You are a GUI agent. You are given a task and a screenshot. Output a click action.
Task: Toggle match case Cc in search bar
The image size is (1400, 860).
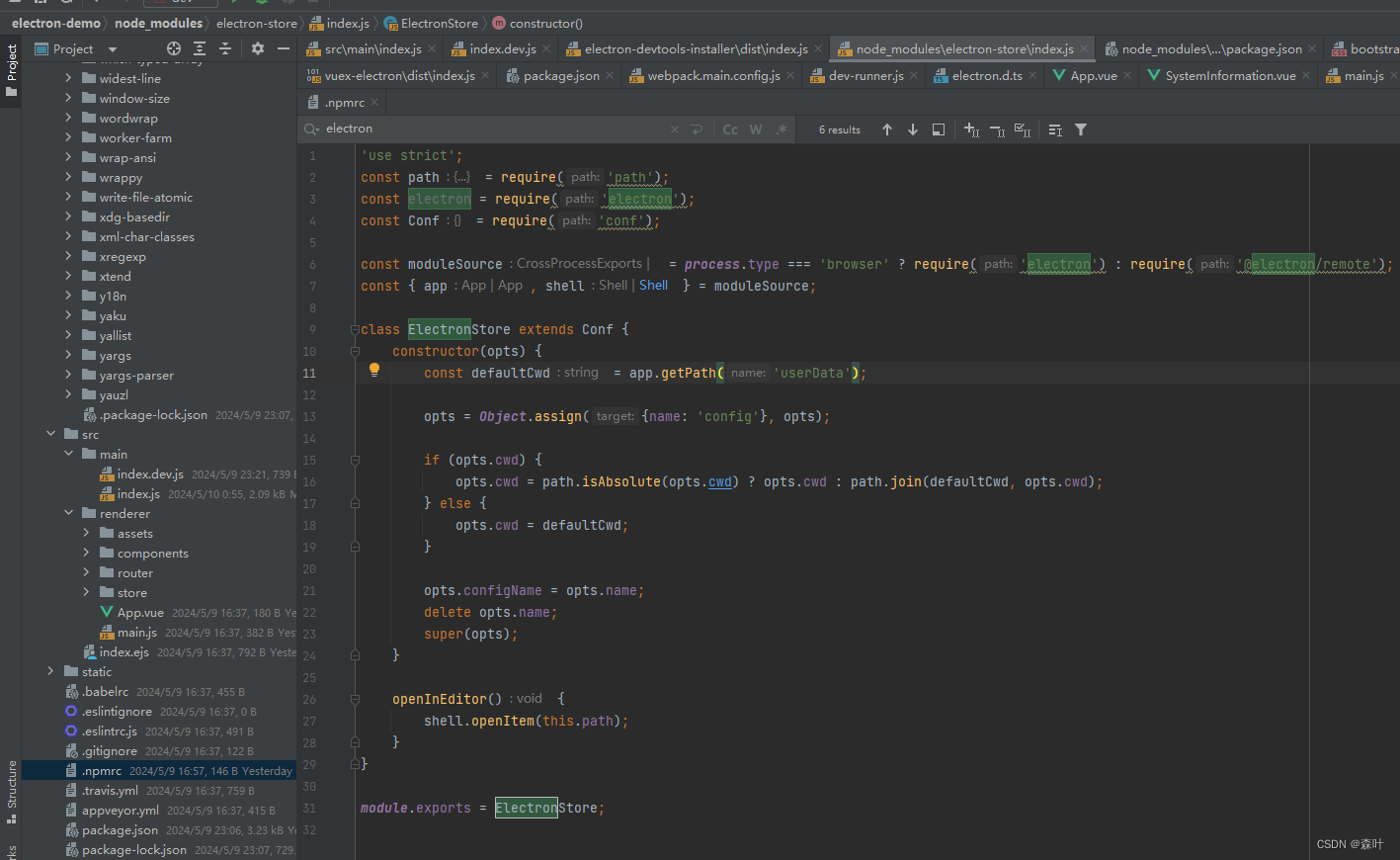[730, 129]
